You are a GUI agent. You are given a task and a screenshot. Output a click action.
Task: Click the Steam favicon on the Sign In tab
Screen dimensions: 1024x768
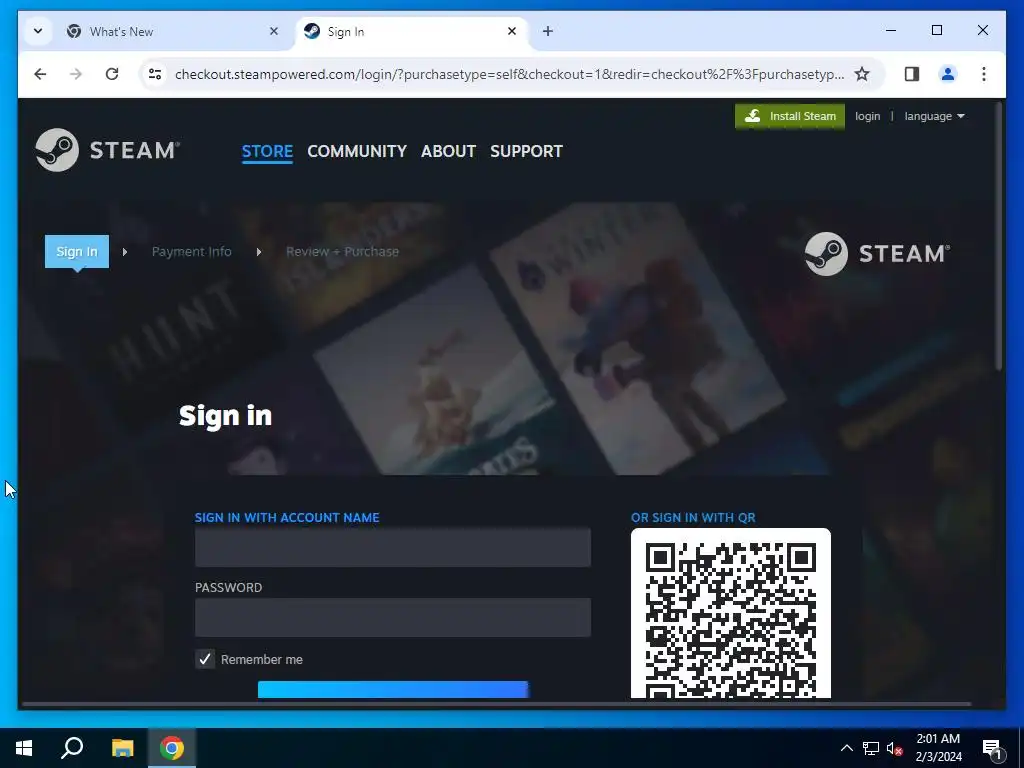[x=312, y=31]
